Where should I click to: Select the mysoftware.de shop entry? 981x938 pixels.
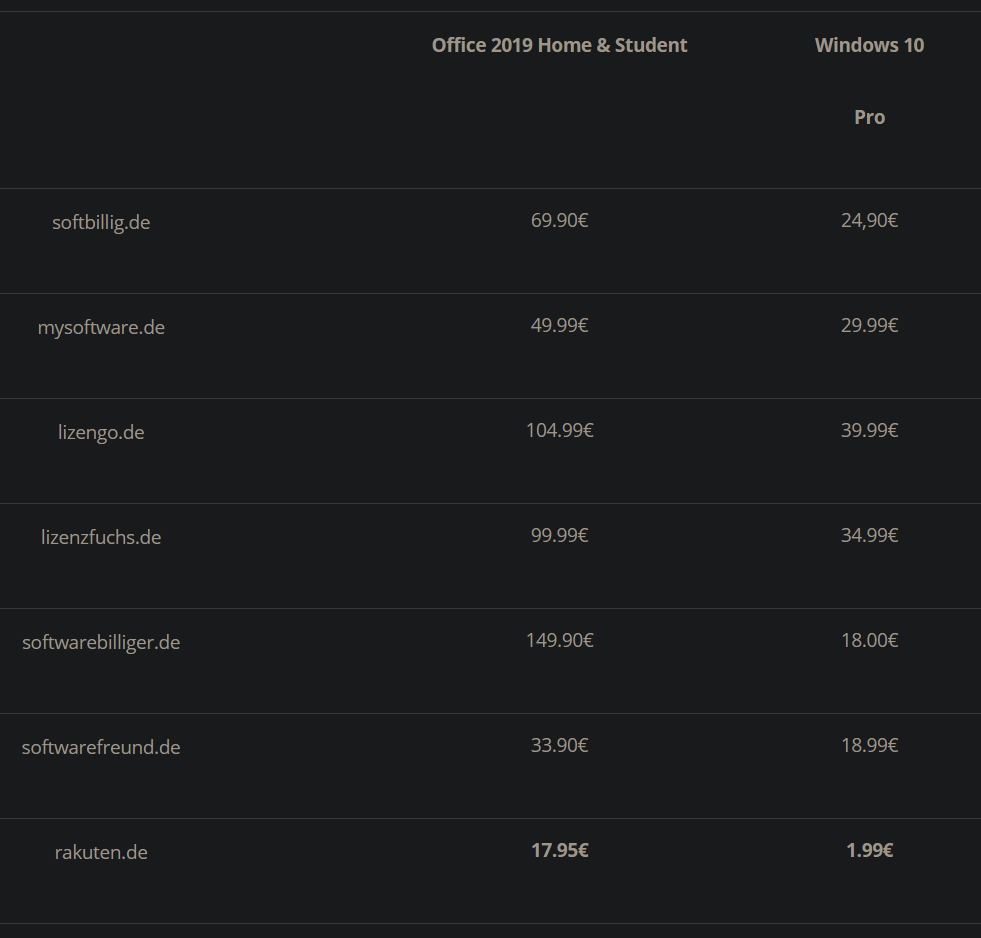click(x=101, y=327)
